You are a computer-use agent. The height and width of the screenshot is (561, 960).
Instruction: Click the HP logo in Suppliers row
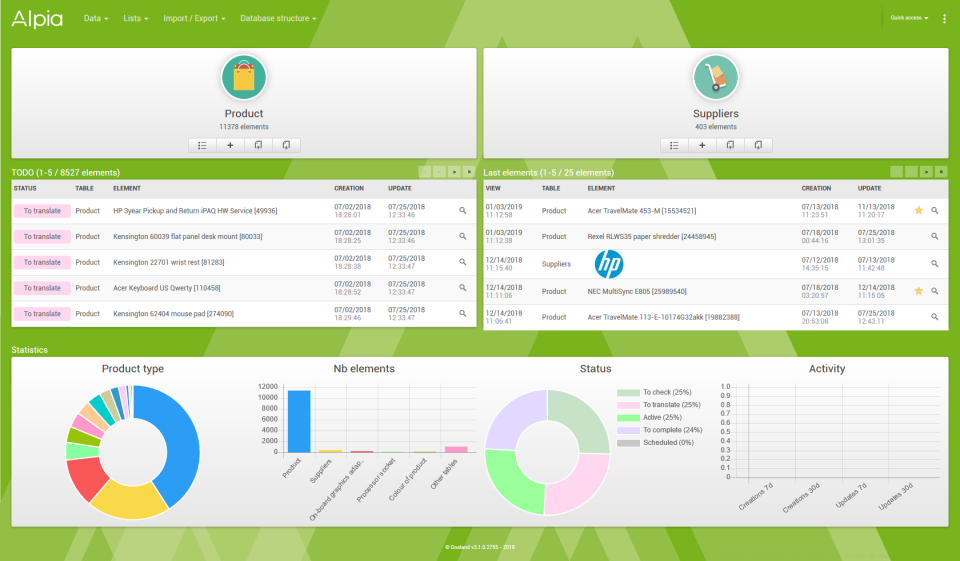point(609,264)
